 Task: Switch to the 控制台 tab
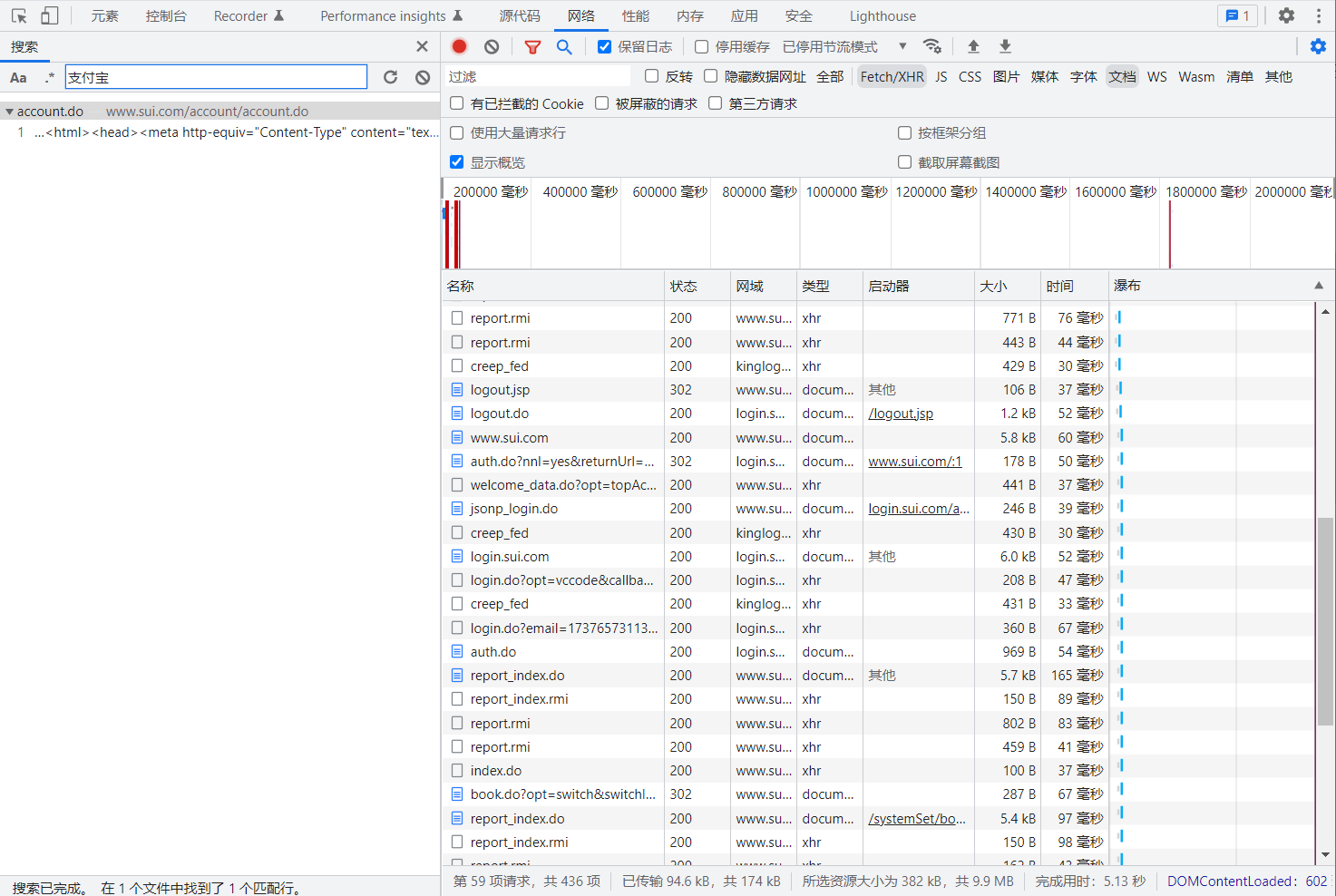pos(166,15)
